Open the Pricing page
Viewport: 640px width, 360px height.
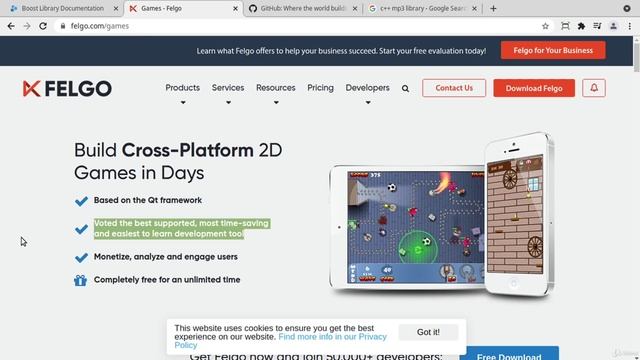320,88
